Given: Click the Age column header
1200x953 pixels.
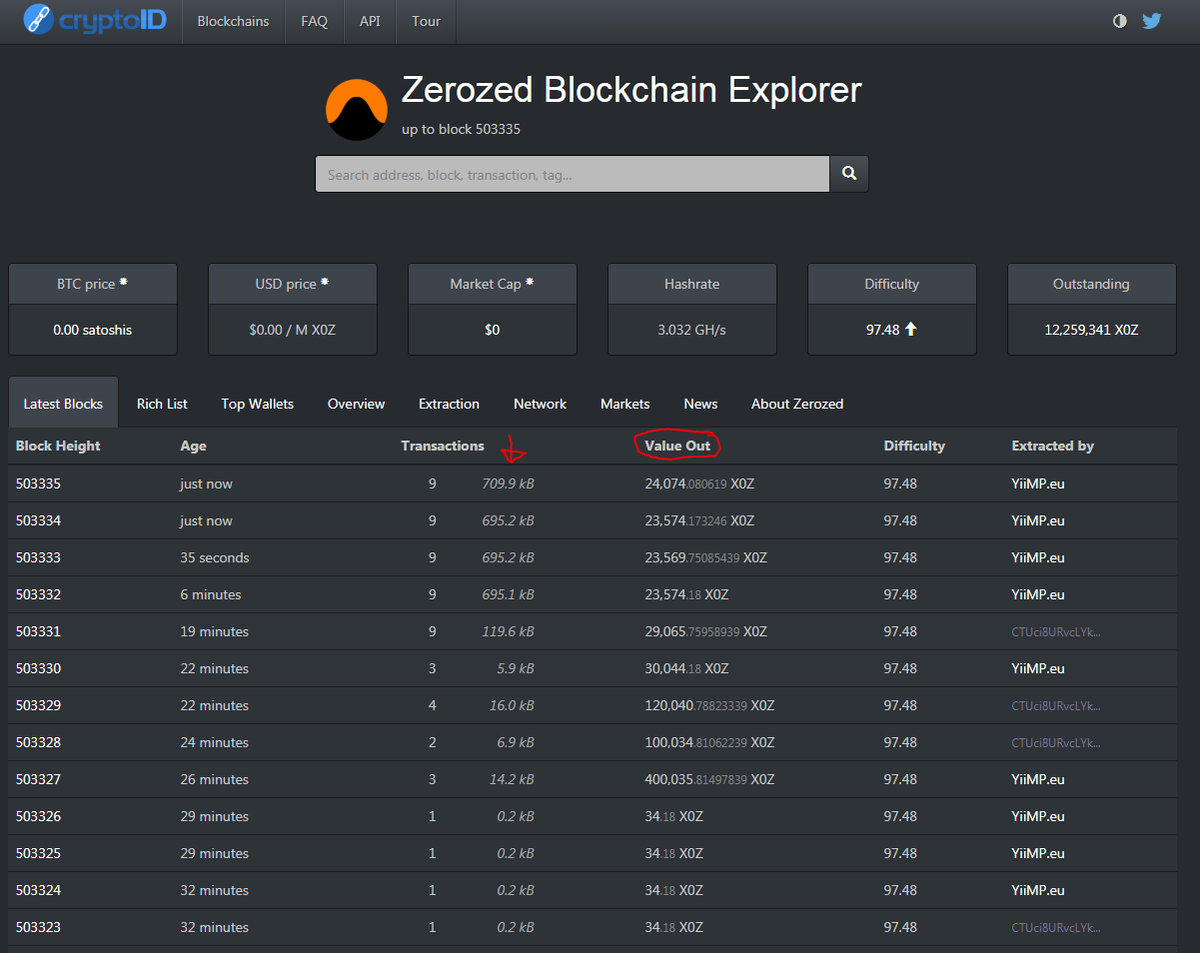Looking at the screenshot, I should [x=193, y=446].
